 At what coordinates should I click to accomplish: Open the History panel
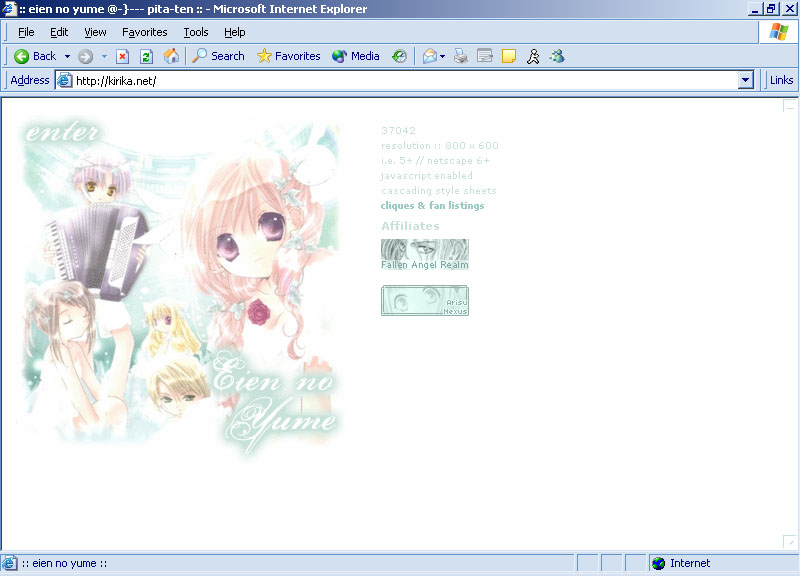(x=399, y=56)
